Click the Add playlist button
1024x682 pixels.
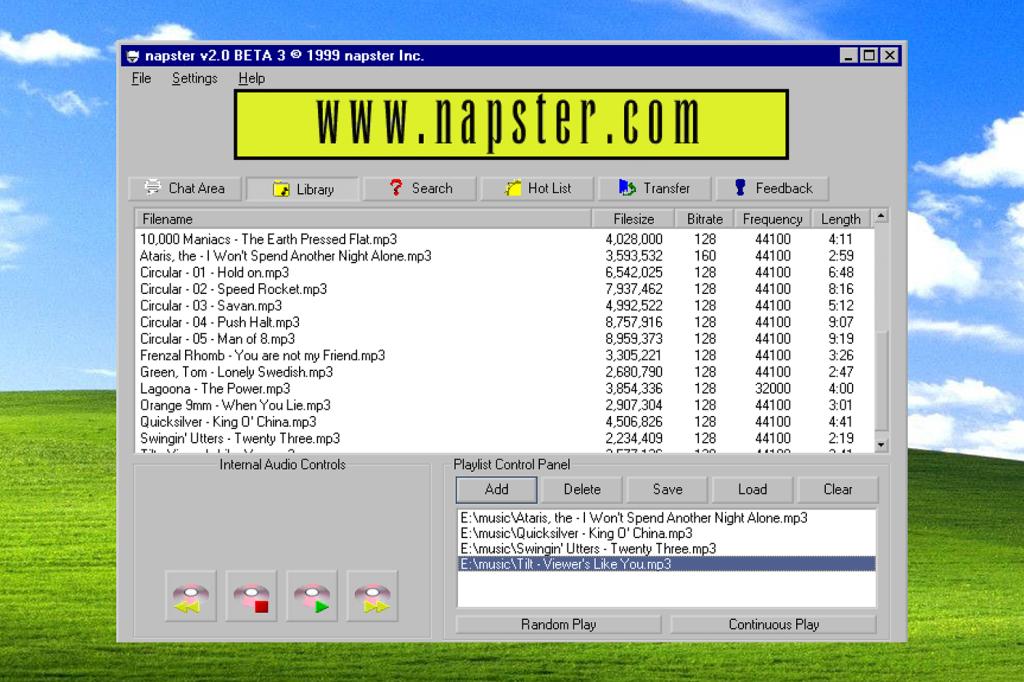(x=496, y=489)
